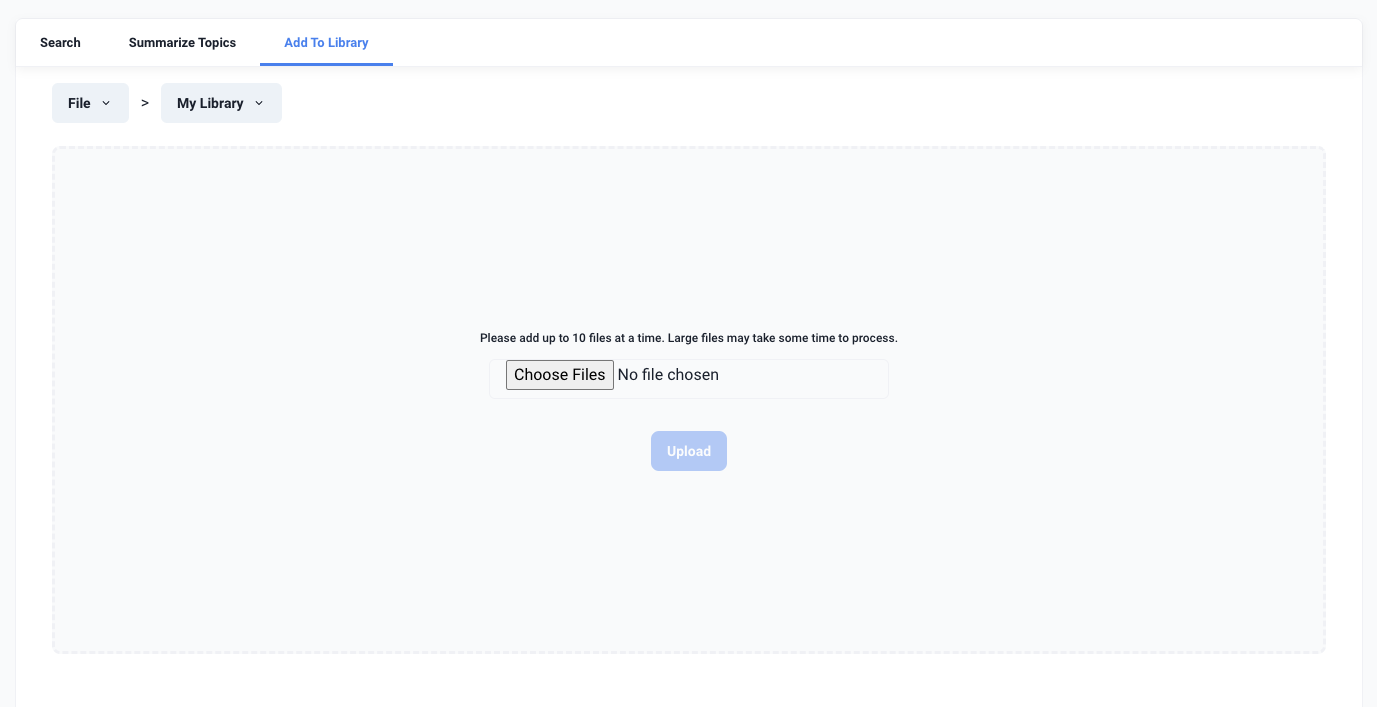Select the Add To Library tab
This screenshot has width=1377, height=707.
[326, 43]
